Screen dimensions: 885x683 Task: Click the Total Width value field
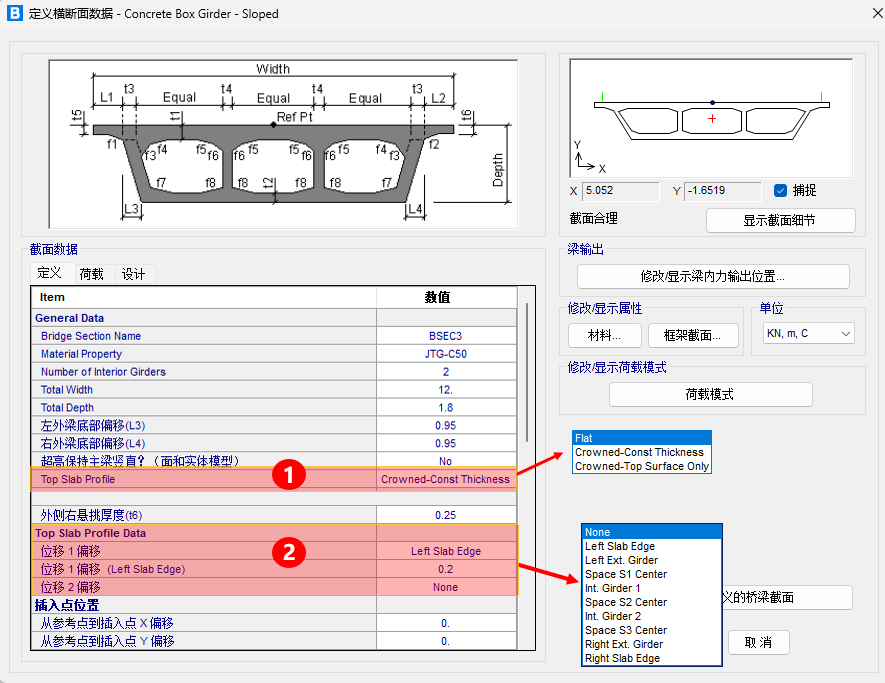445,390
